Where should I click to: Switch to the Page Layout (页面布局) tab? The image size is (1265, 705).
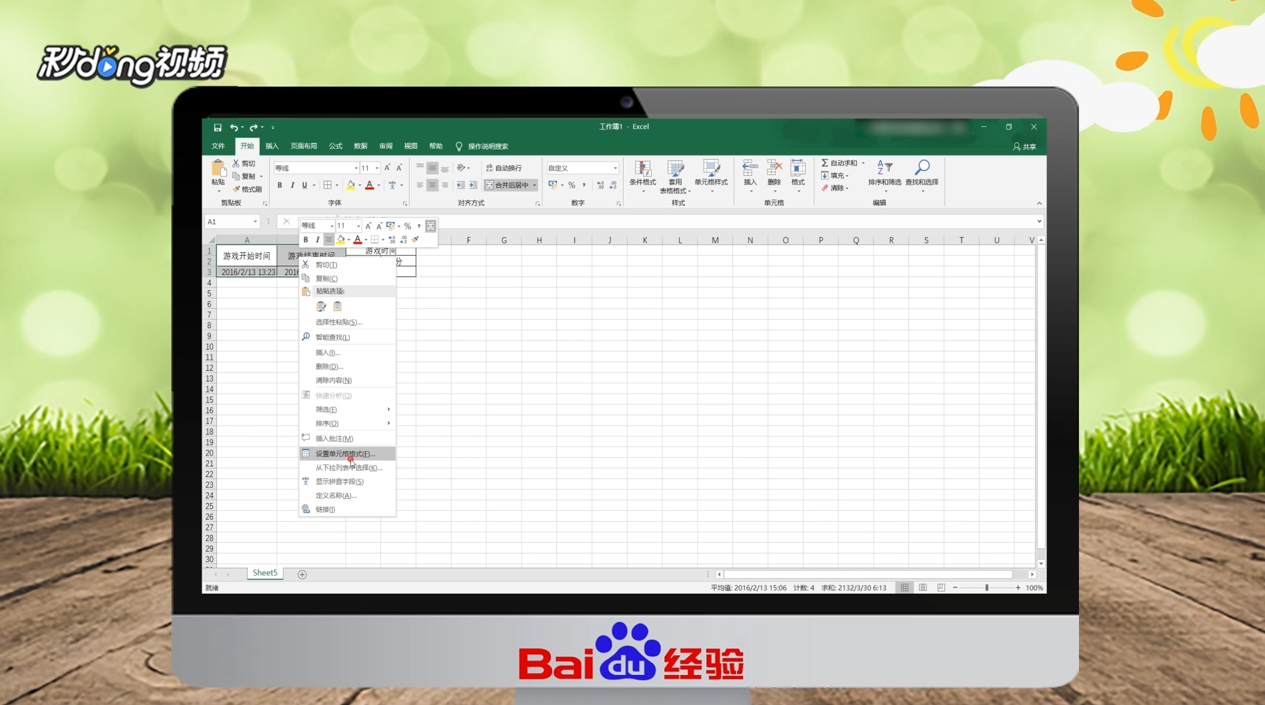click(304, 146)
